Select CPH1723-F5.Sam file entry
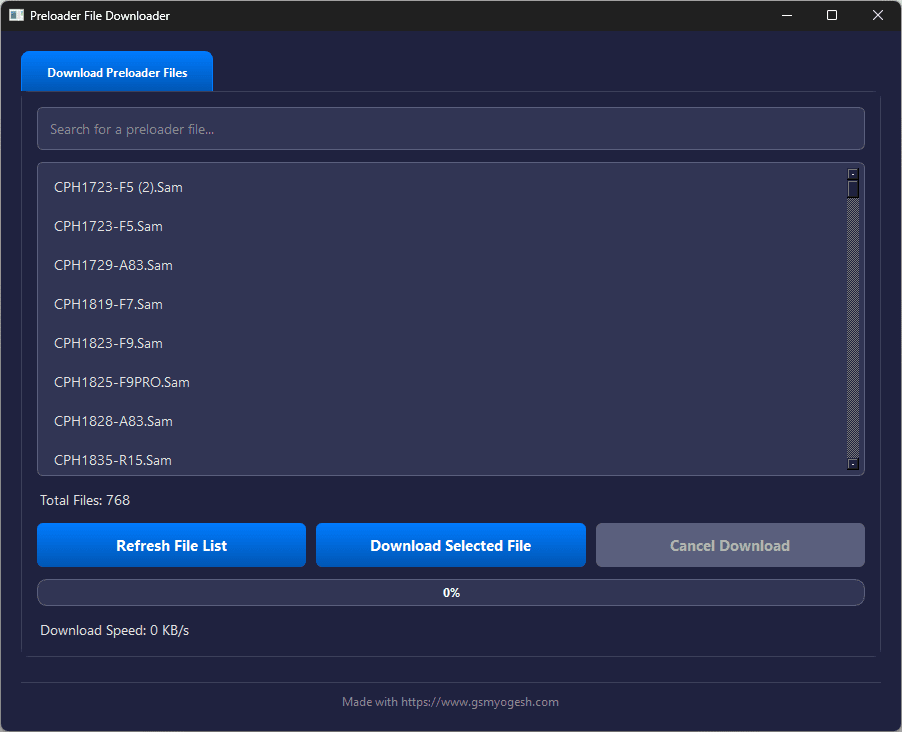This screenshot has width=902, height=732. coord(442,226)
